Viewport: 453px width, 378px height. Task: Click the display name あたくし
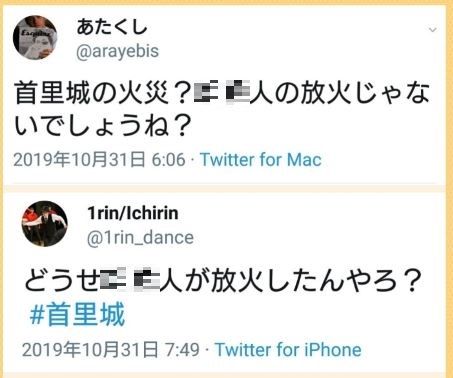112,27
